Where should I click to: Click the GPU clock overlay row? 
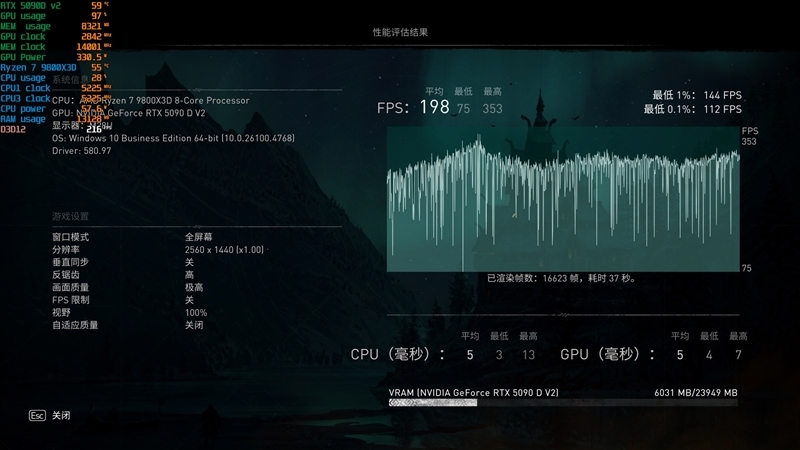click(55, 36)
